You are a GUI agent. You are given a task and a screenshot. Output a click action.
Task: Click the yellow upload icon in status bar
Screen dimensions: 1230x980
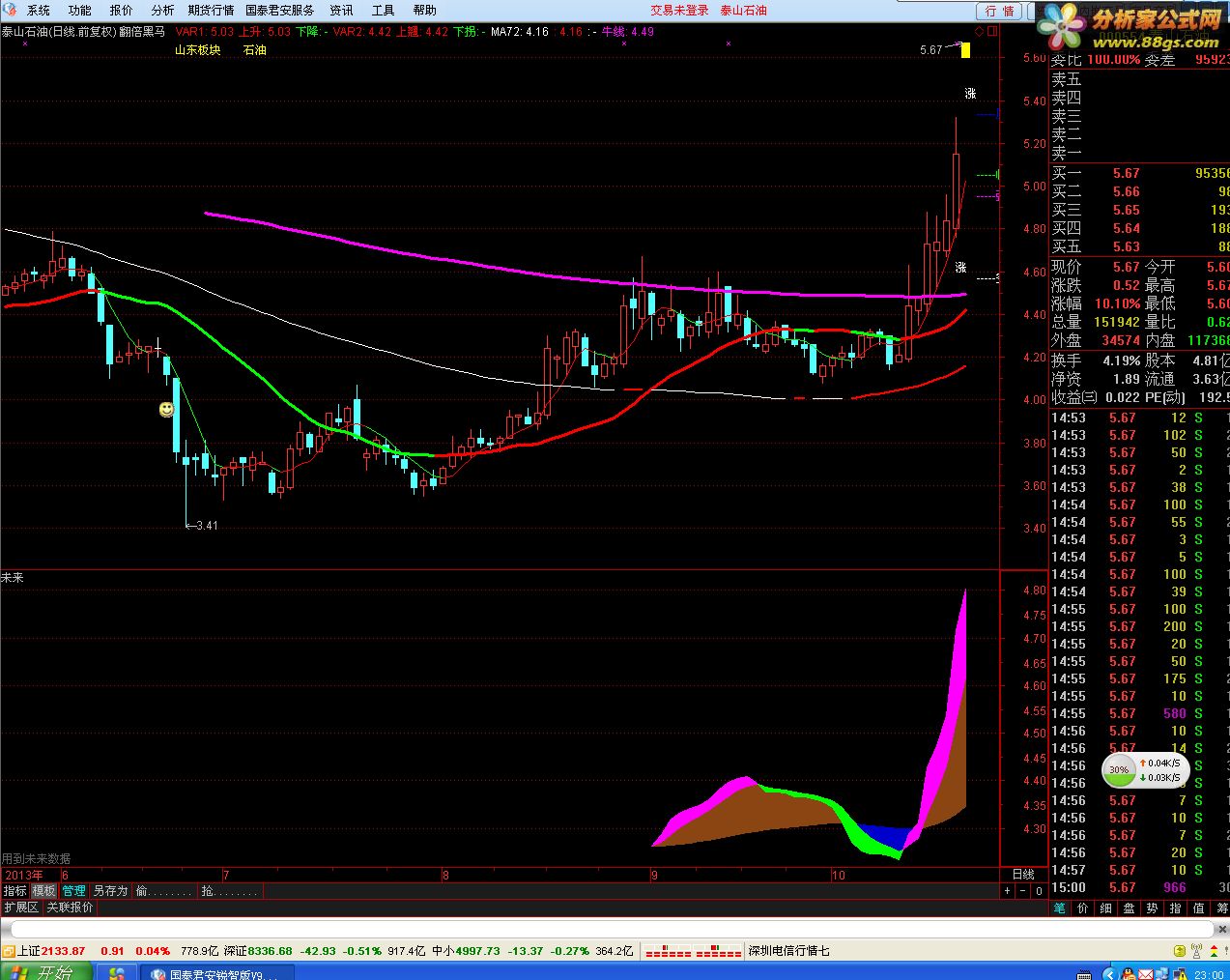point(1179,951)
